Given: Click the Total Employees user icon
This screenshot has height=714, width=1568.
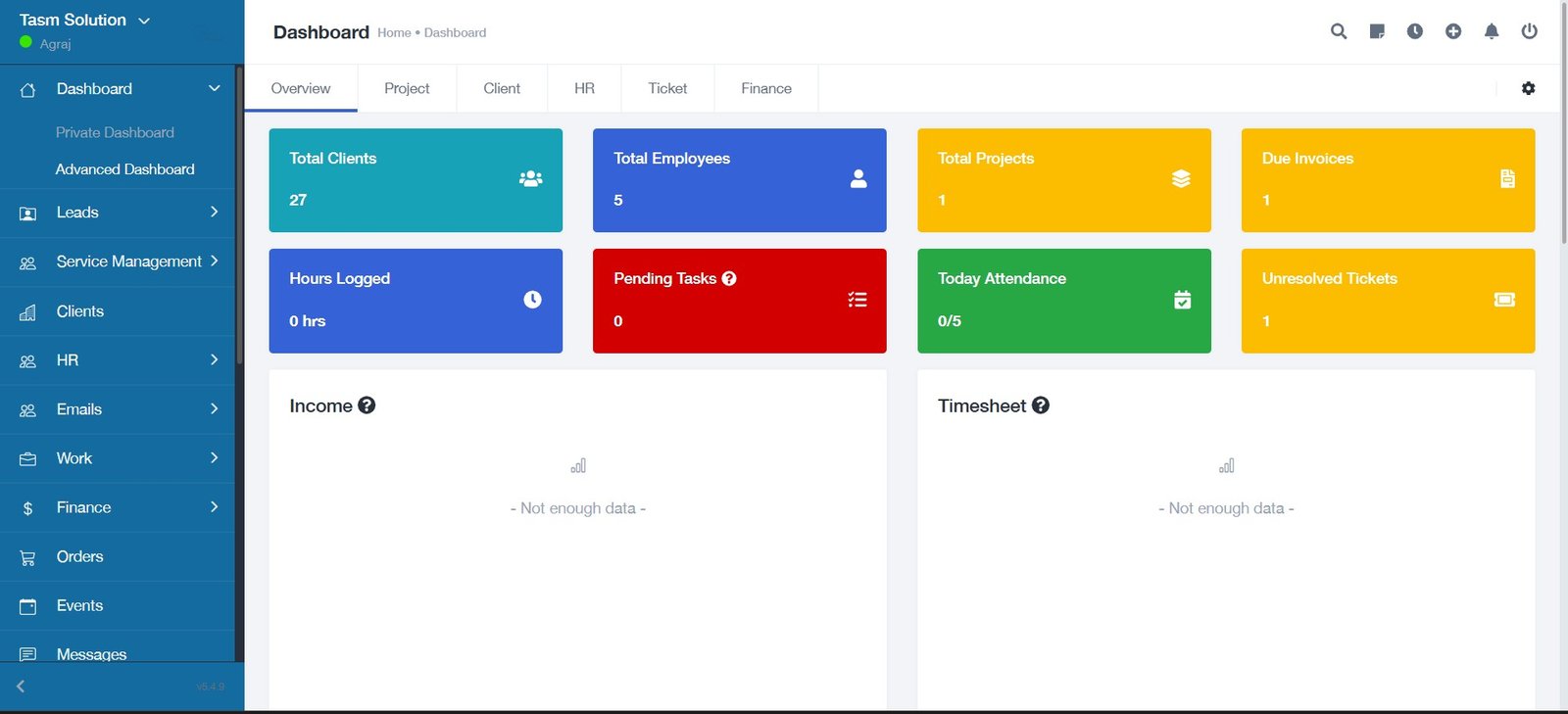Looking at the screenshot, I should pos(858,178).
